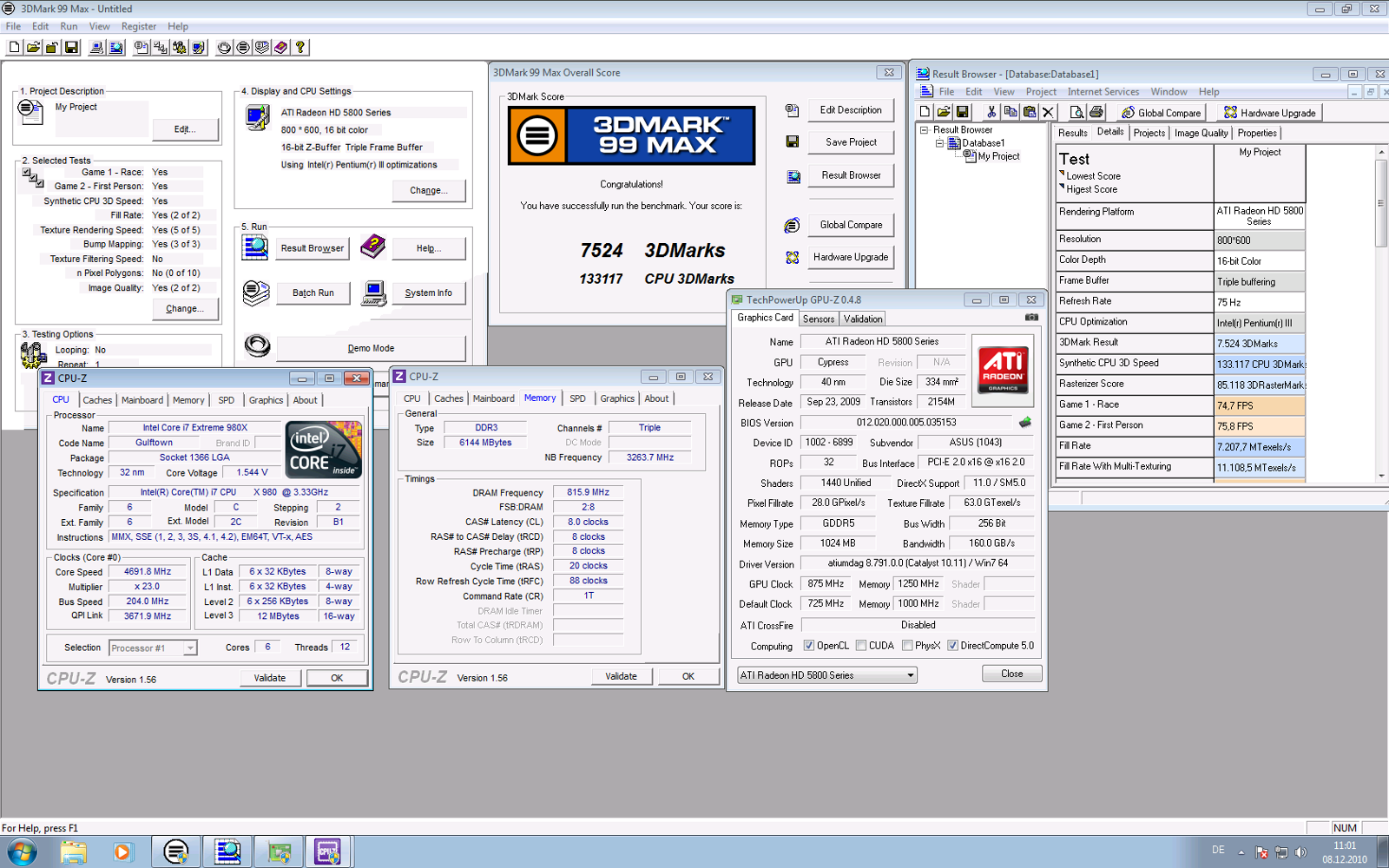The width and height of the screenshot is (1389, 868).
Task: Click the purple help book toolbar icon
Action: point(280,48)
